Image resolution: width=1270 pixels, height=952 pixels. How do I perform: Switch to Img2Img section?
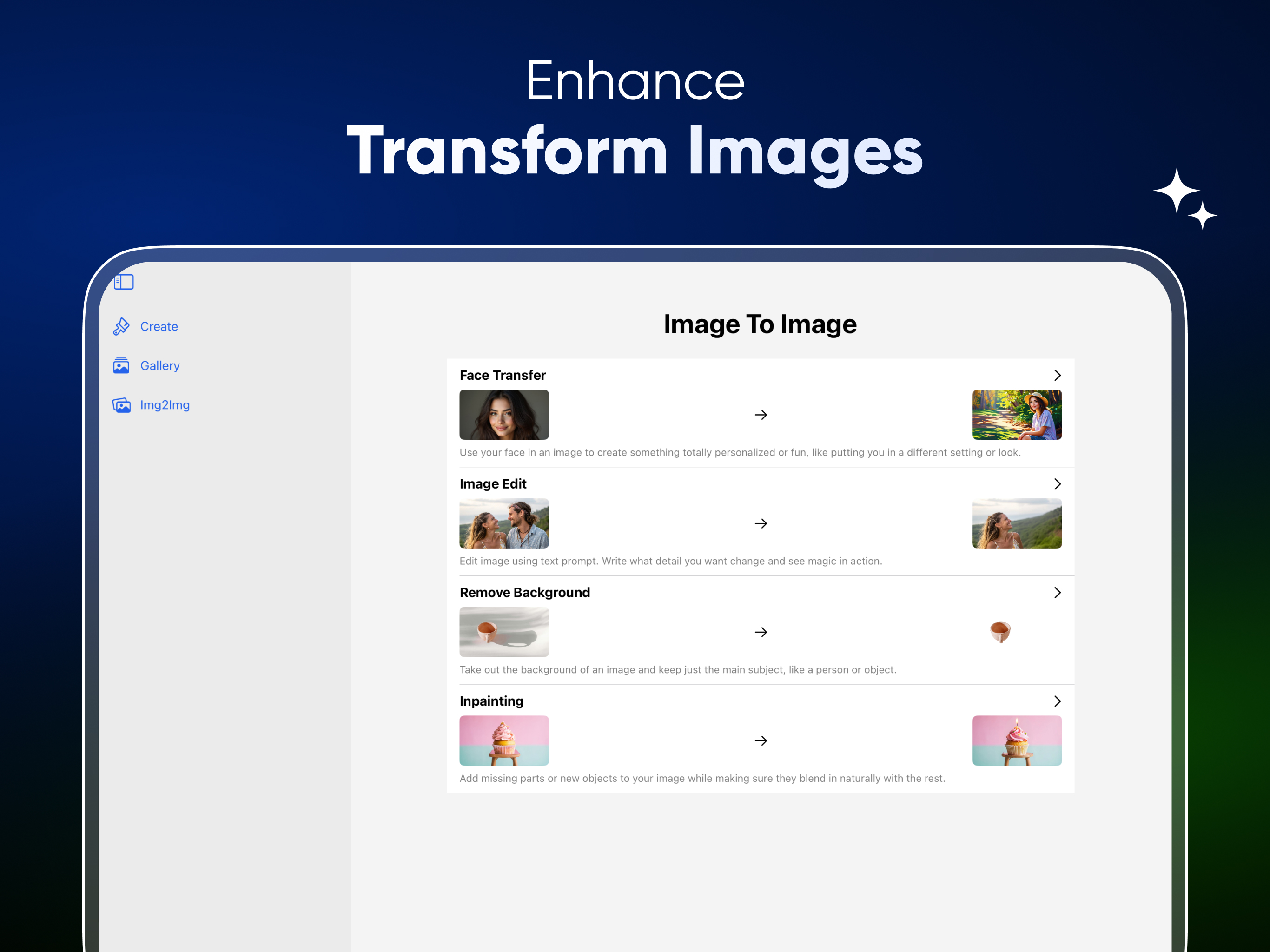pos(165,405)
